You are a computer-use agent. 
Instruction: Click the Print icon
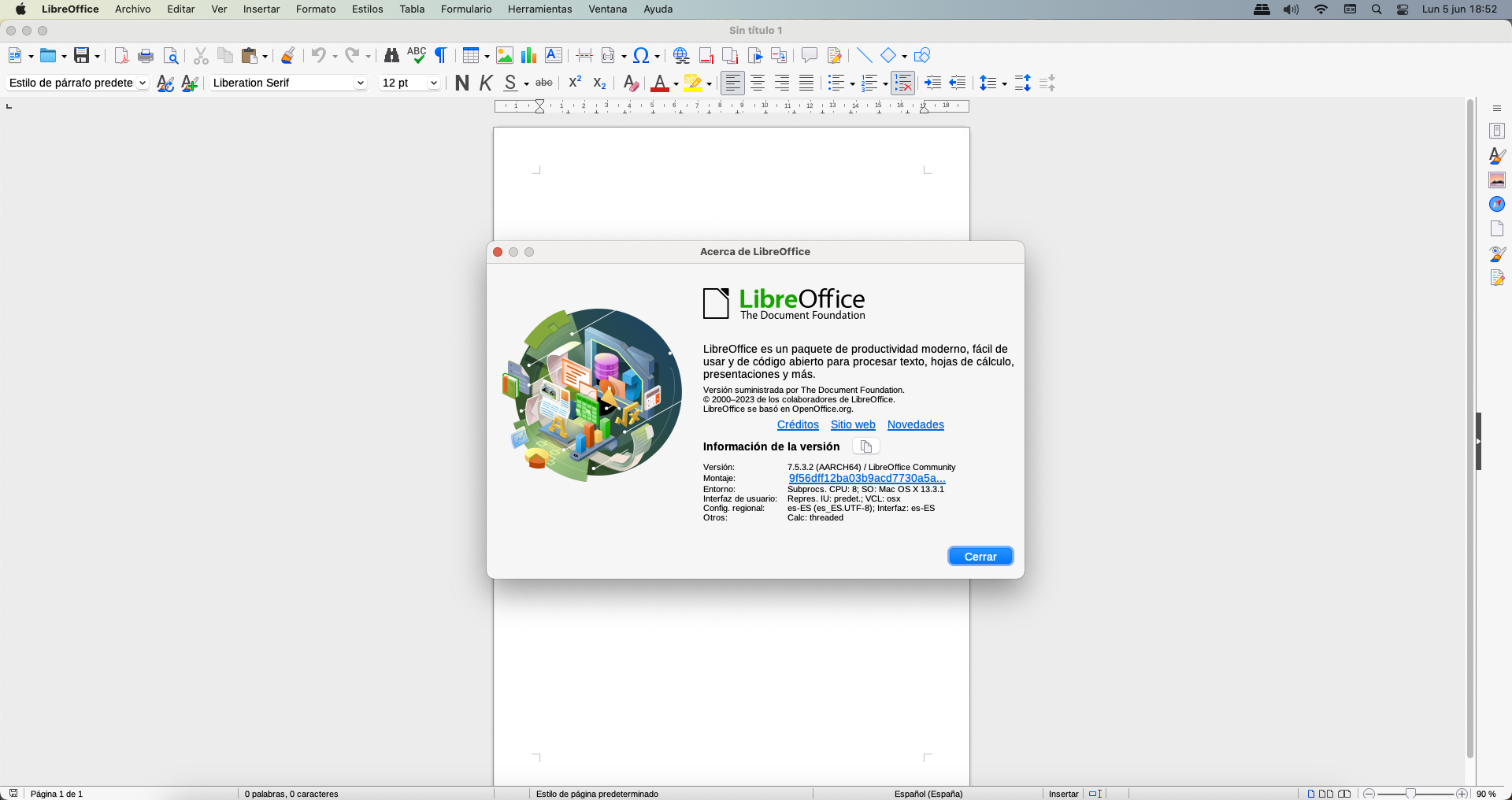[x=146, y=55]
